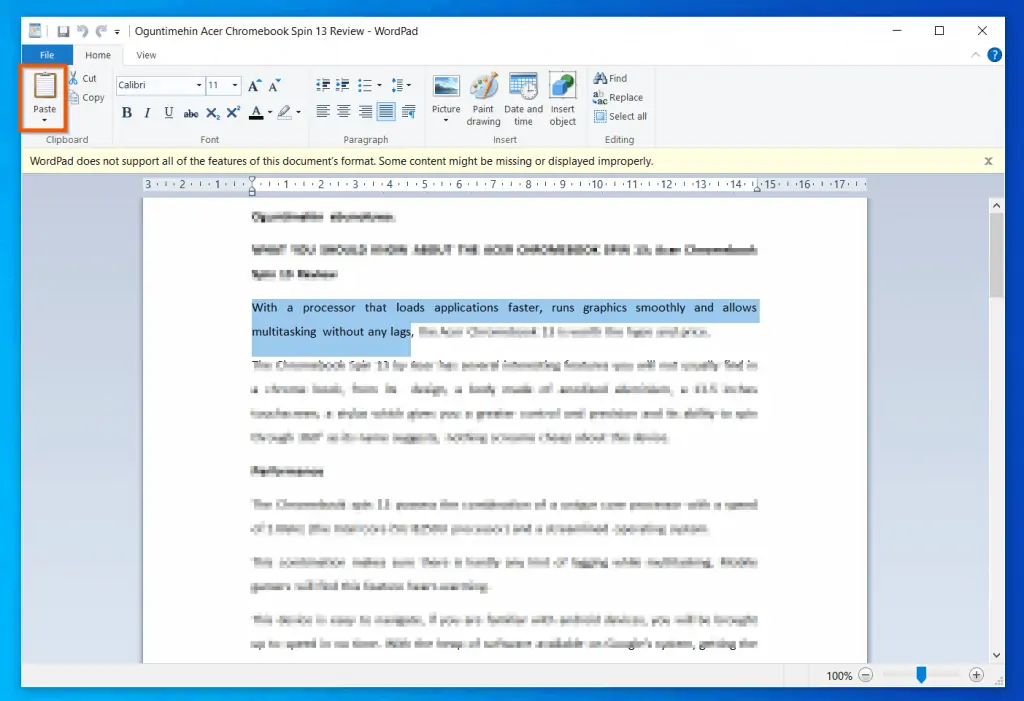This screenshot has height=701, width=1024.
Task: Insert a Picture
Action: (x=446, y=93)
